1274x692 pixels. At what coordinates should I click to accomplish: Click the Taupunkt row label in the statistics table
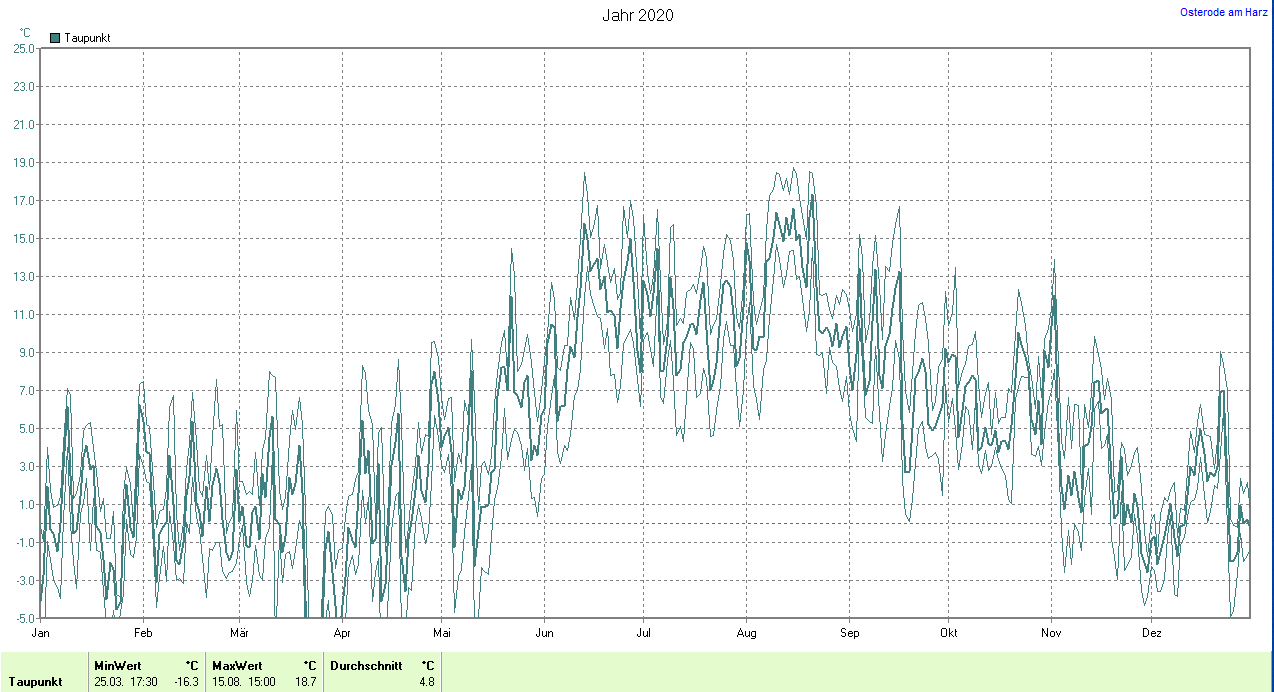(36, 682)
